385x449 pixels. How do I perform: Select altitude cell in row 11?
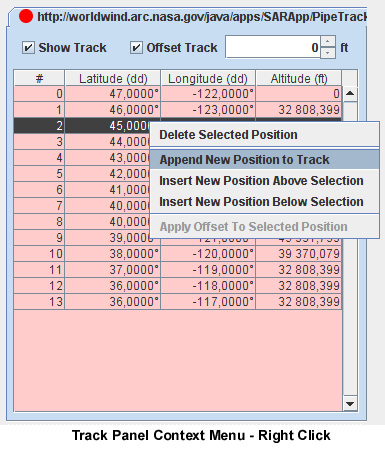click(x=299, y=270)
